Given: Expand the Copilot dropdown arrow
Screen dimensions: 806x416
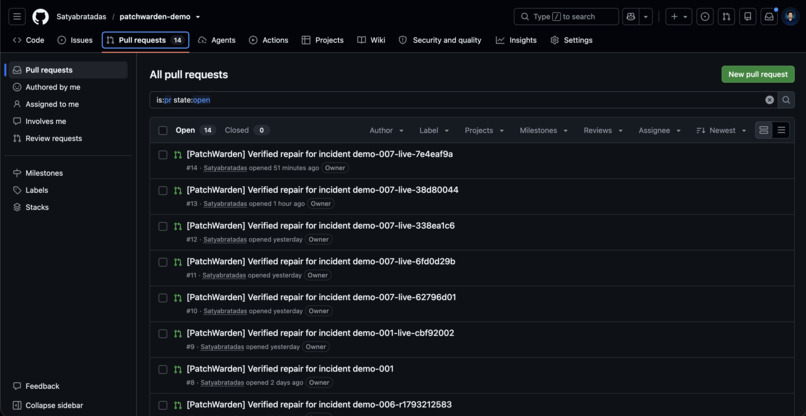Looking at the screenshot, I should coord(646,16).
